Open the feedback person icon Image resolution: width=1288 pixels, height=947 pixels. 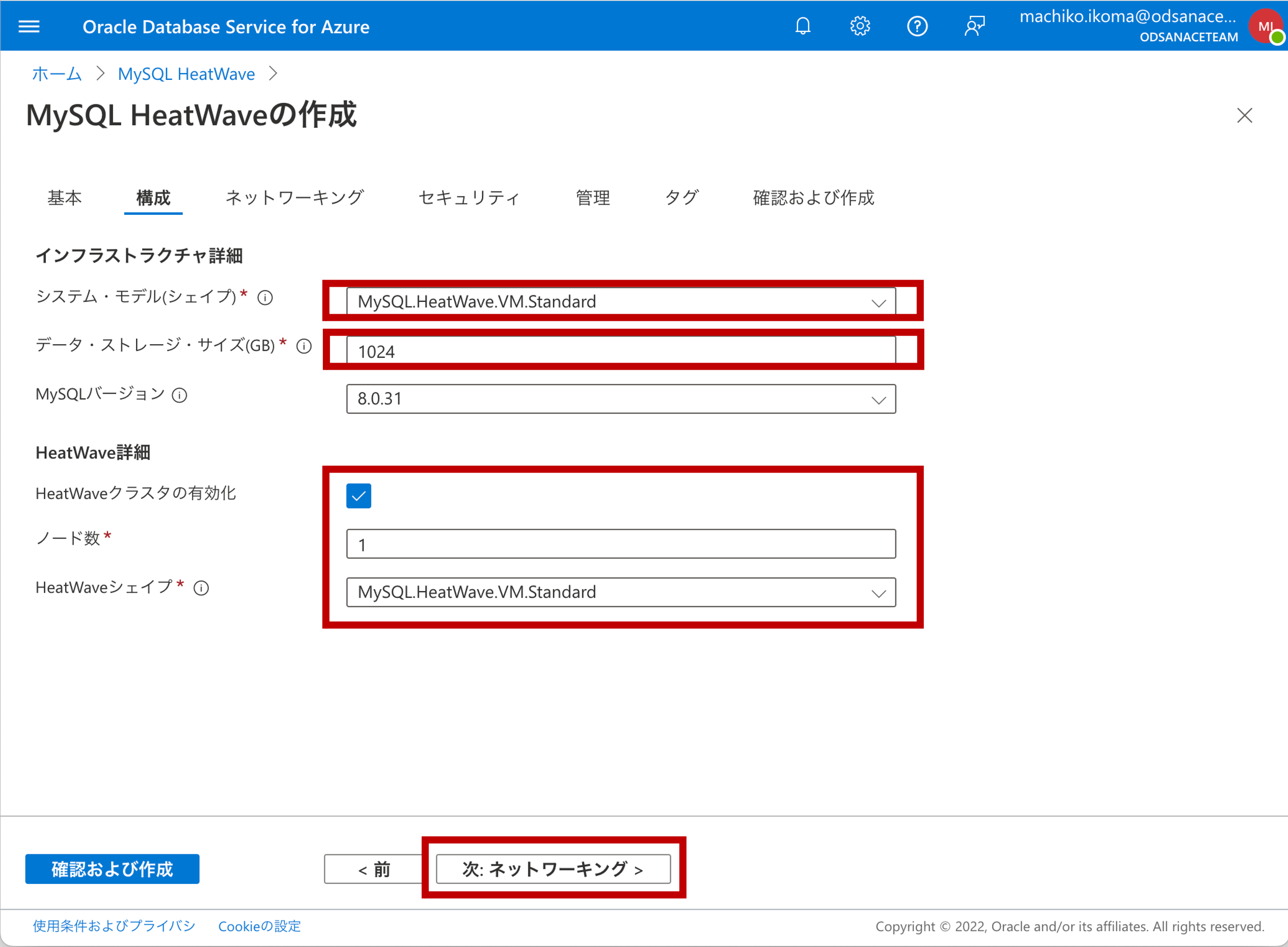[x=974, y=26]
